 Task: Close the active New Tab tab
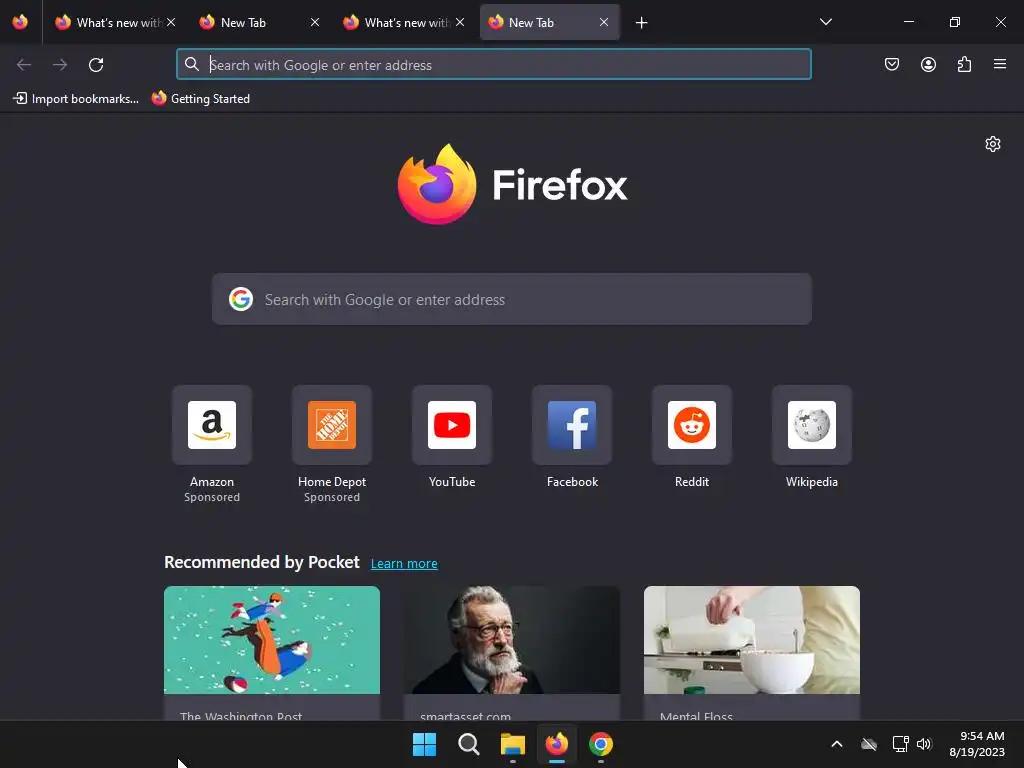604,22
